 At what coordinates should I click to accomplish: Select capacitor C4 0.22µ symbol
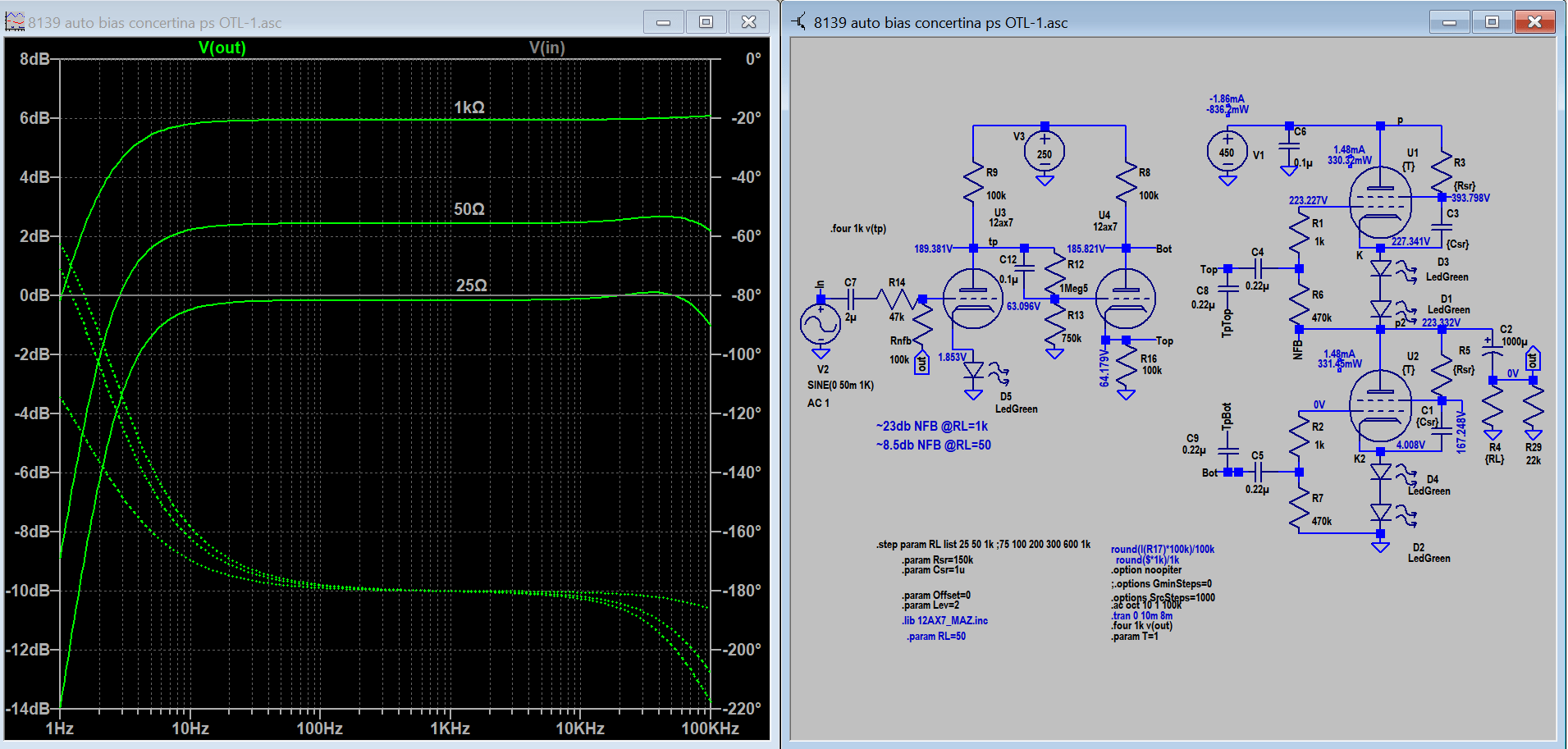click(1258, 268)
